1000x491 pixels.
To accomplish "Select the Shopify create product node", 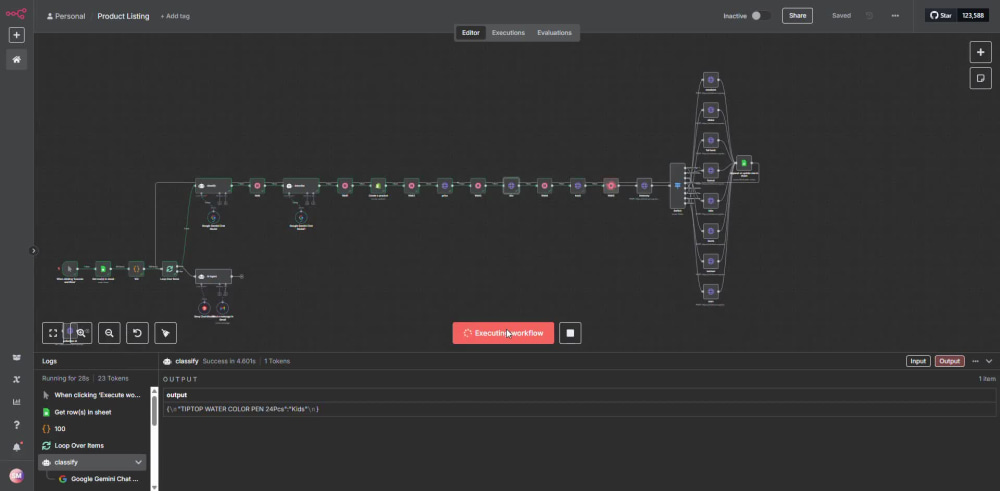I will tap(378, 186).
